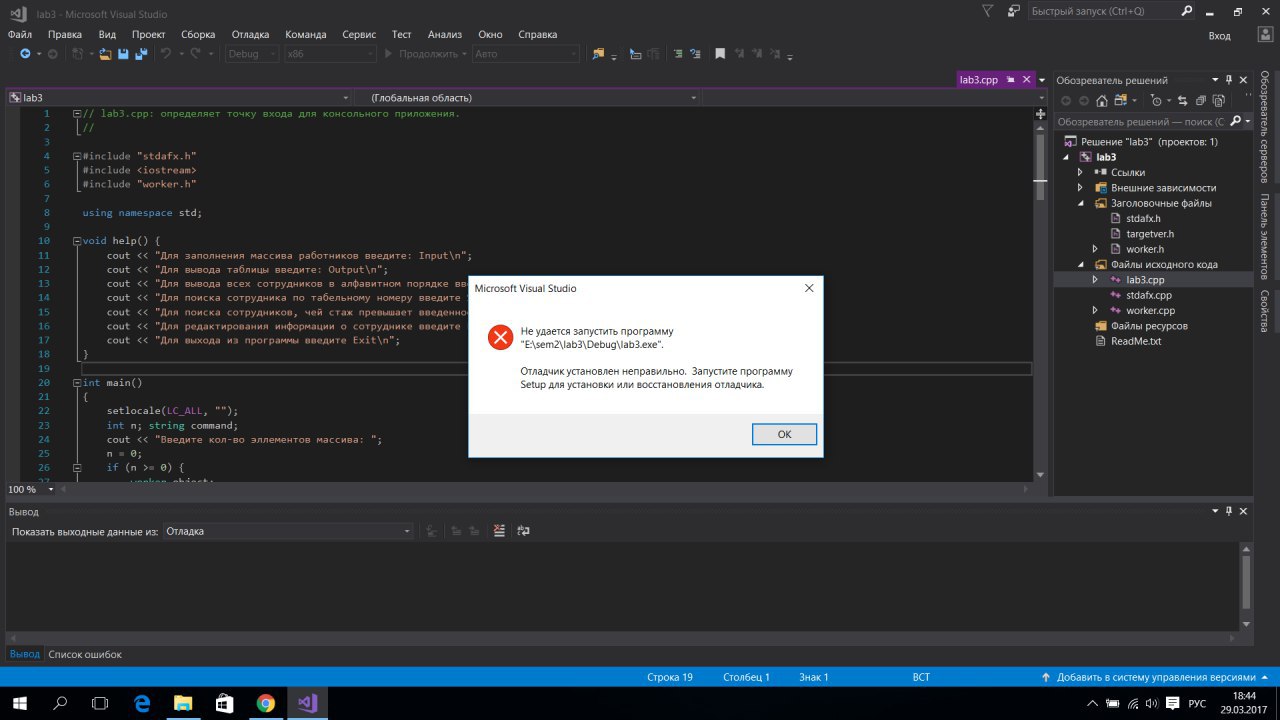1280x720 pixels.
Task: Open the Файл menu
Action: click(x=20, y=34)
